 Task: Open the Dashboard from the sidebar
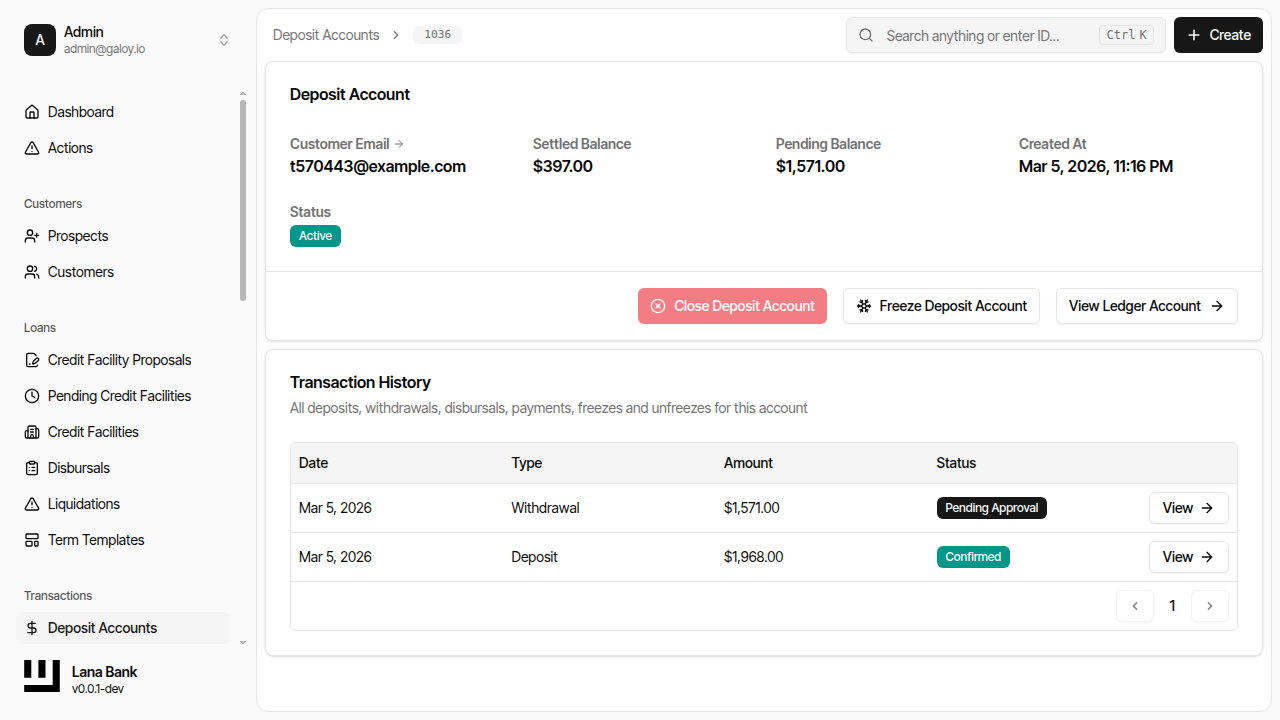31,111
